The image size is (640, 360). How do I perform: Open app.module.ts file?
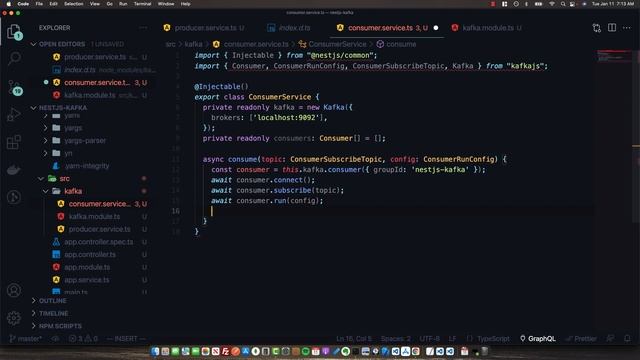click(87, 267)
